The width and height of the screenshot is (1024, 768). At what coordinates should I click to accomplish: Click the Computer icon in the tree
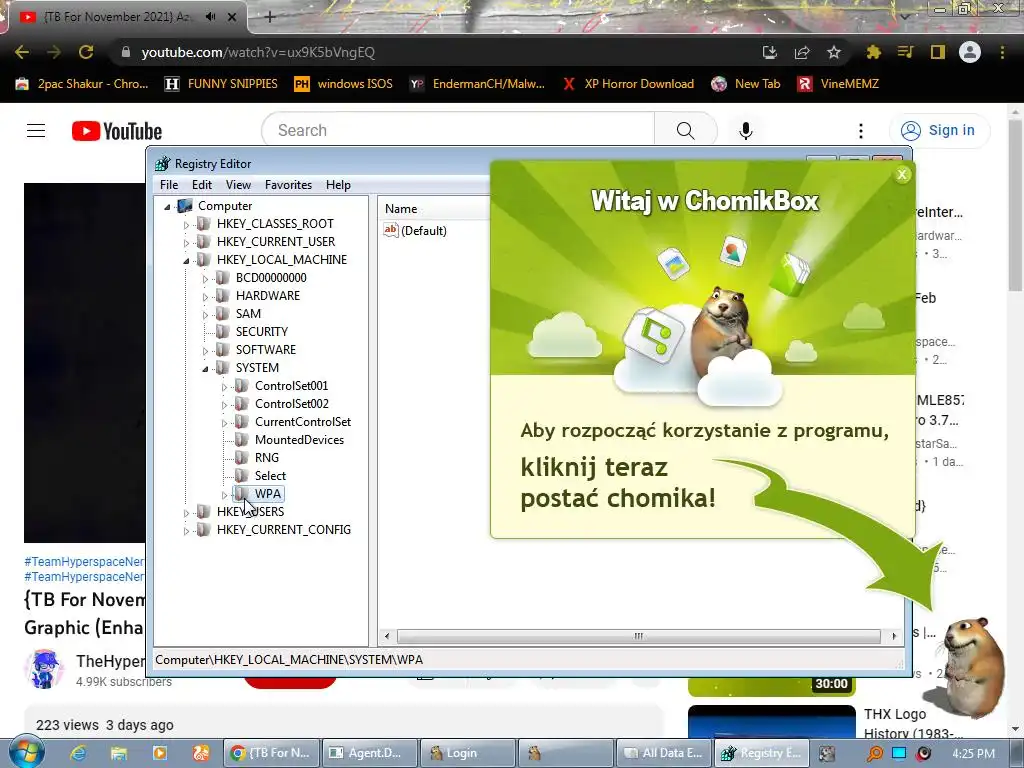[185, 206]
